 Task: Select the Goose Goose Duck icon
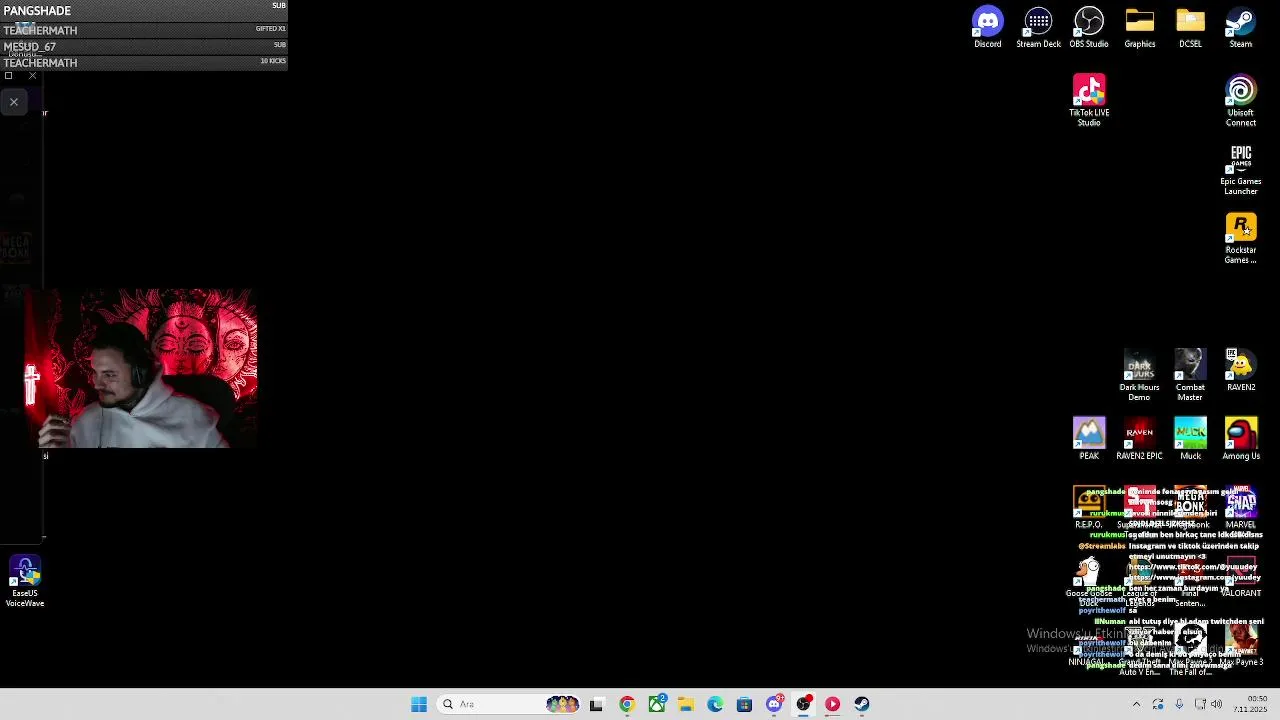tap(1089, 580)
